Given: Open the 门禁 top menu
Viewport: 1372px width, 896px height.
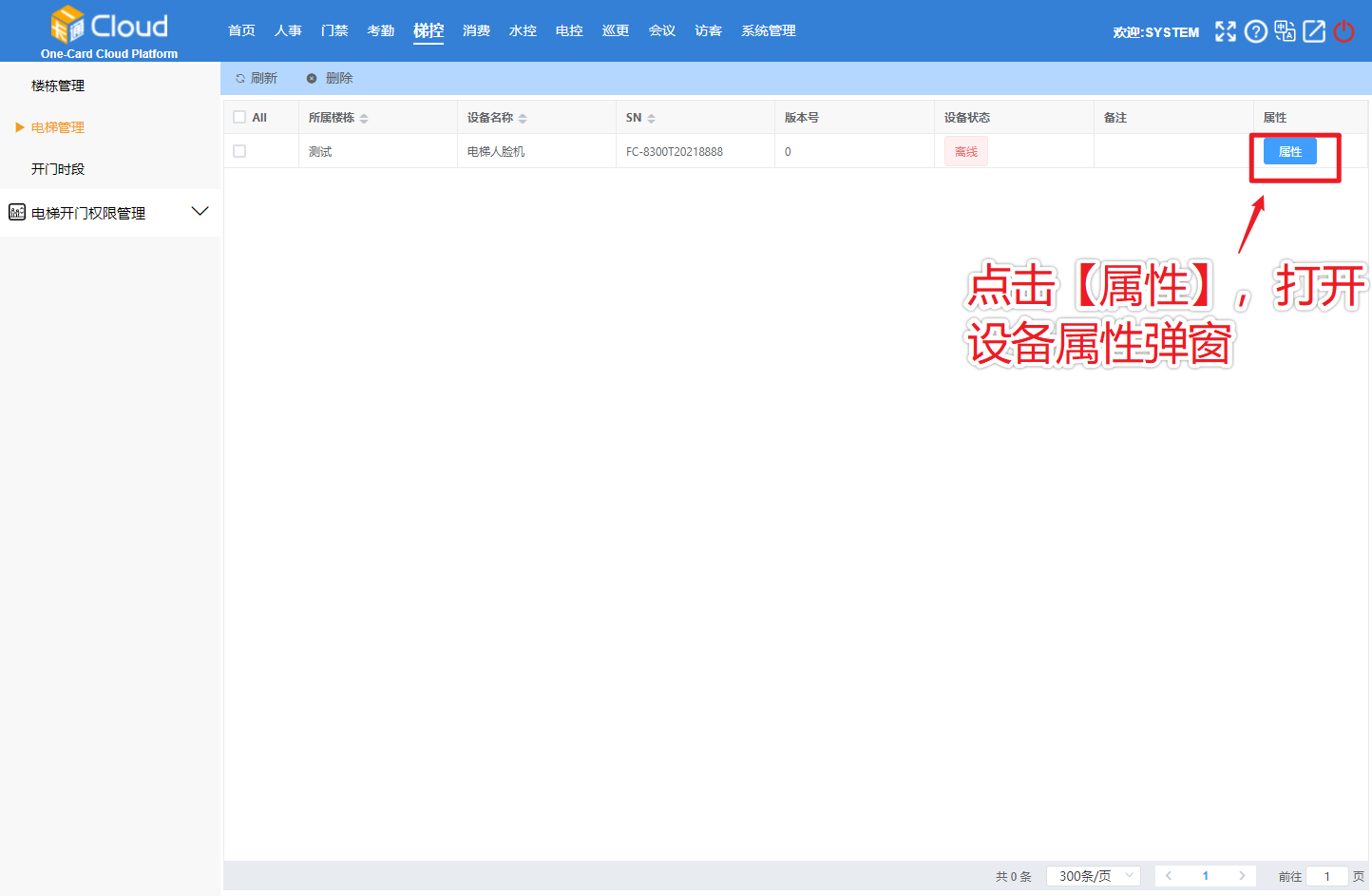Looking at the screenshot, I should [x=334, y=30].
